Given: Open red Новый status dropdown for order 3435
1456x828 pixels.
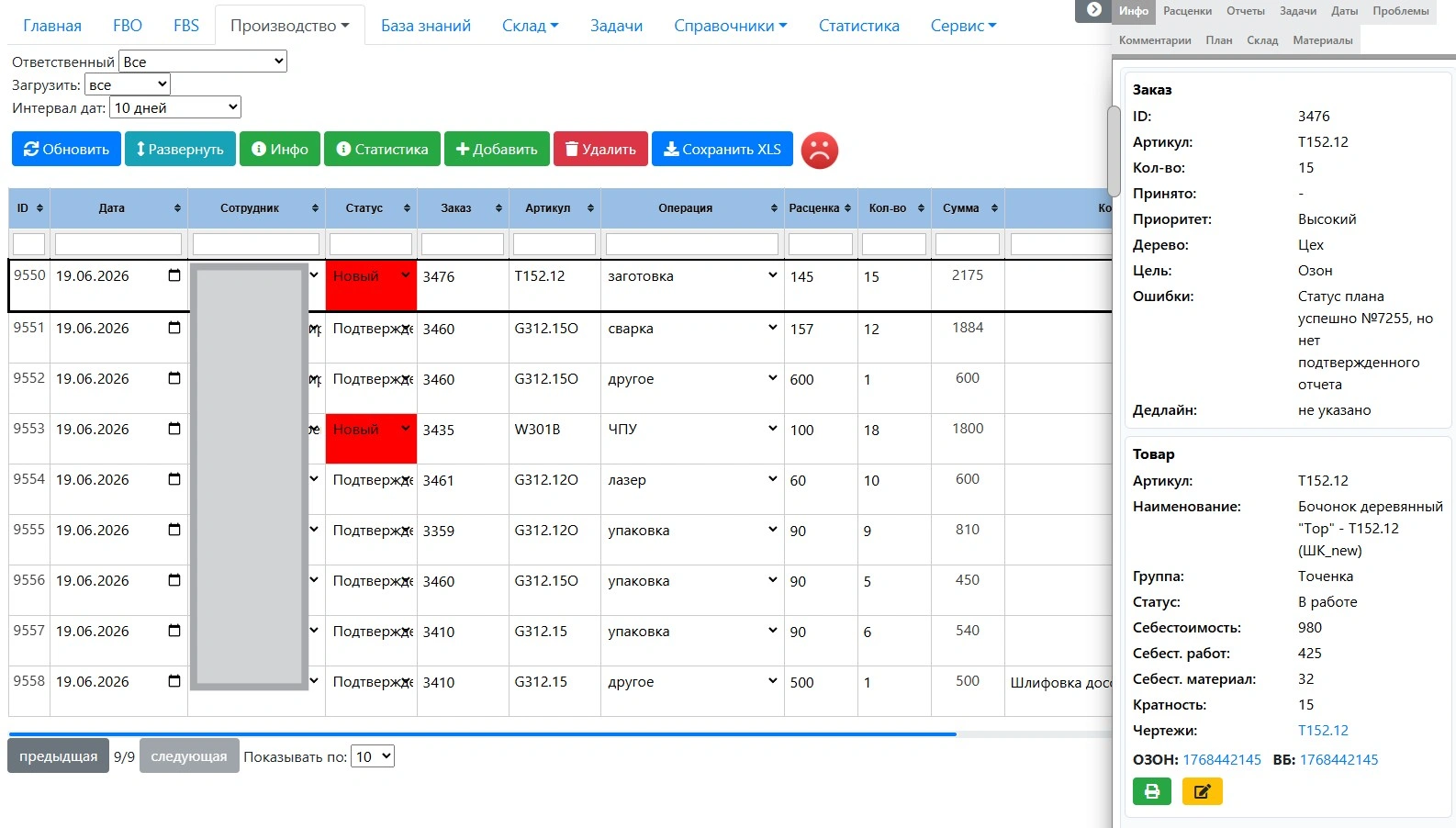Looking at the screenshot, I should pyautogui.click(x=371, y=430).
